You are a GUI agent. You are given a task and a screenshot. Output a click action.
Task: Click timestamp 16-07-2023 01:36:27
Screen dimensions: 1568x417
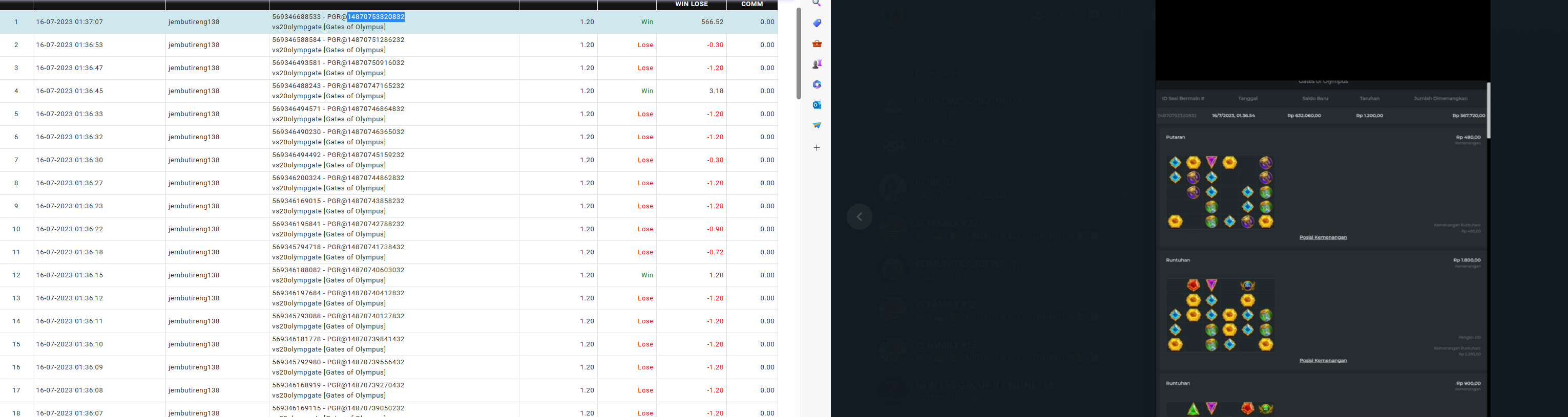pyautogui.click(x=69, y=183)
